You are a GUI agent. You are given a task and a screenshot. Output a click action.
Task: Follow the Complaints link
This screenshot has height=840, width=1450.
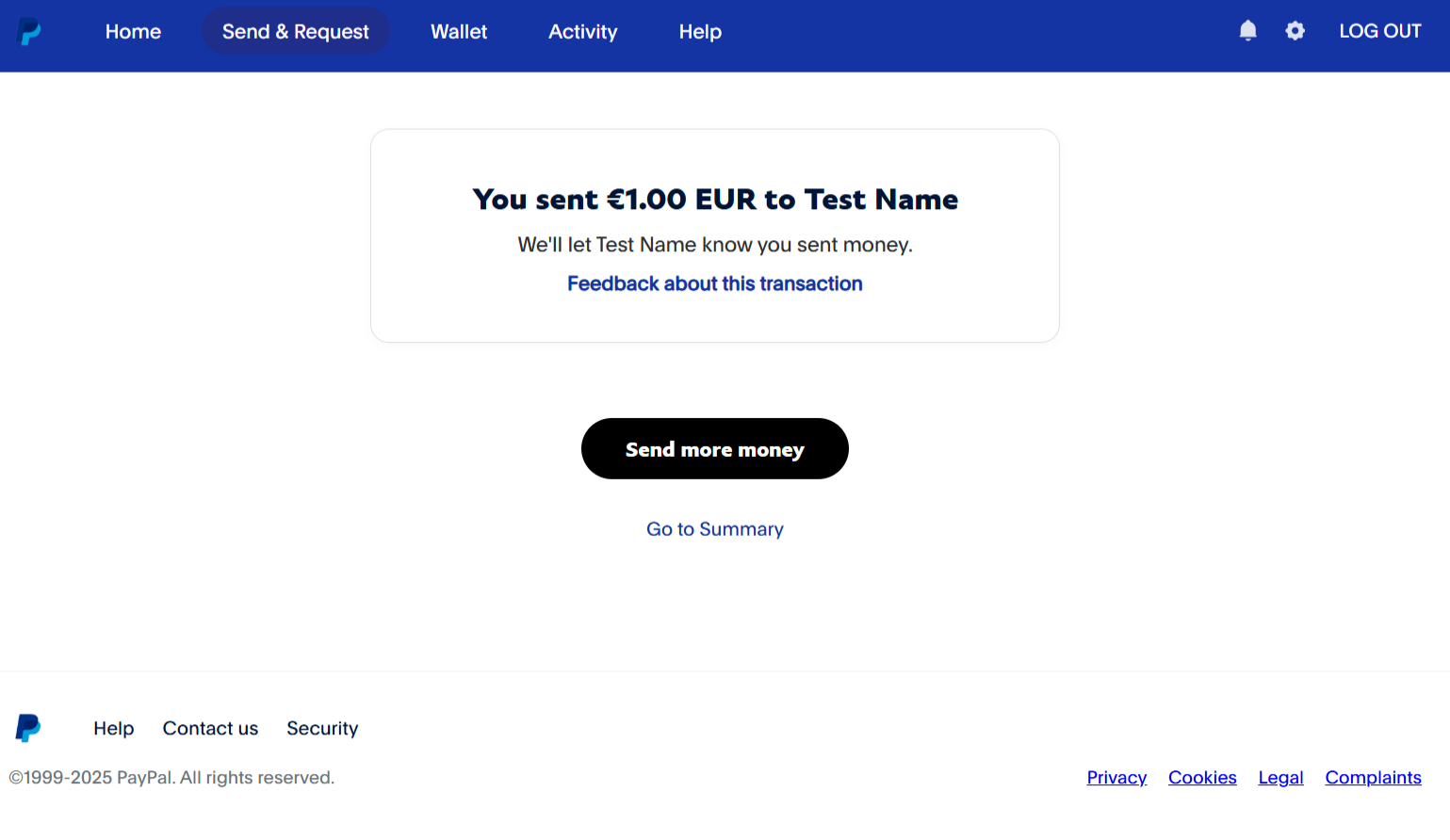click(1373, 778)
